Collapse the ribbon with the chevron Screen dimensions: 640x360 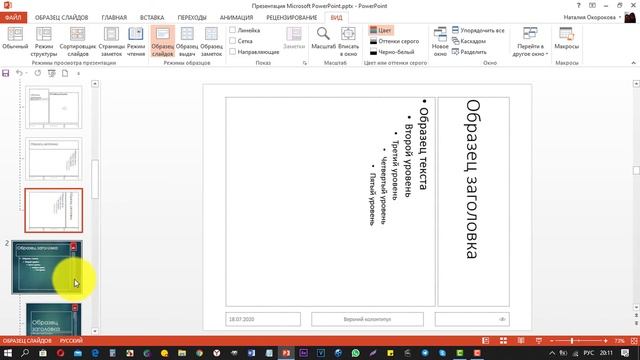pyautogui.click(x=633, y=63)
